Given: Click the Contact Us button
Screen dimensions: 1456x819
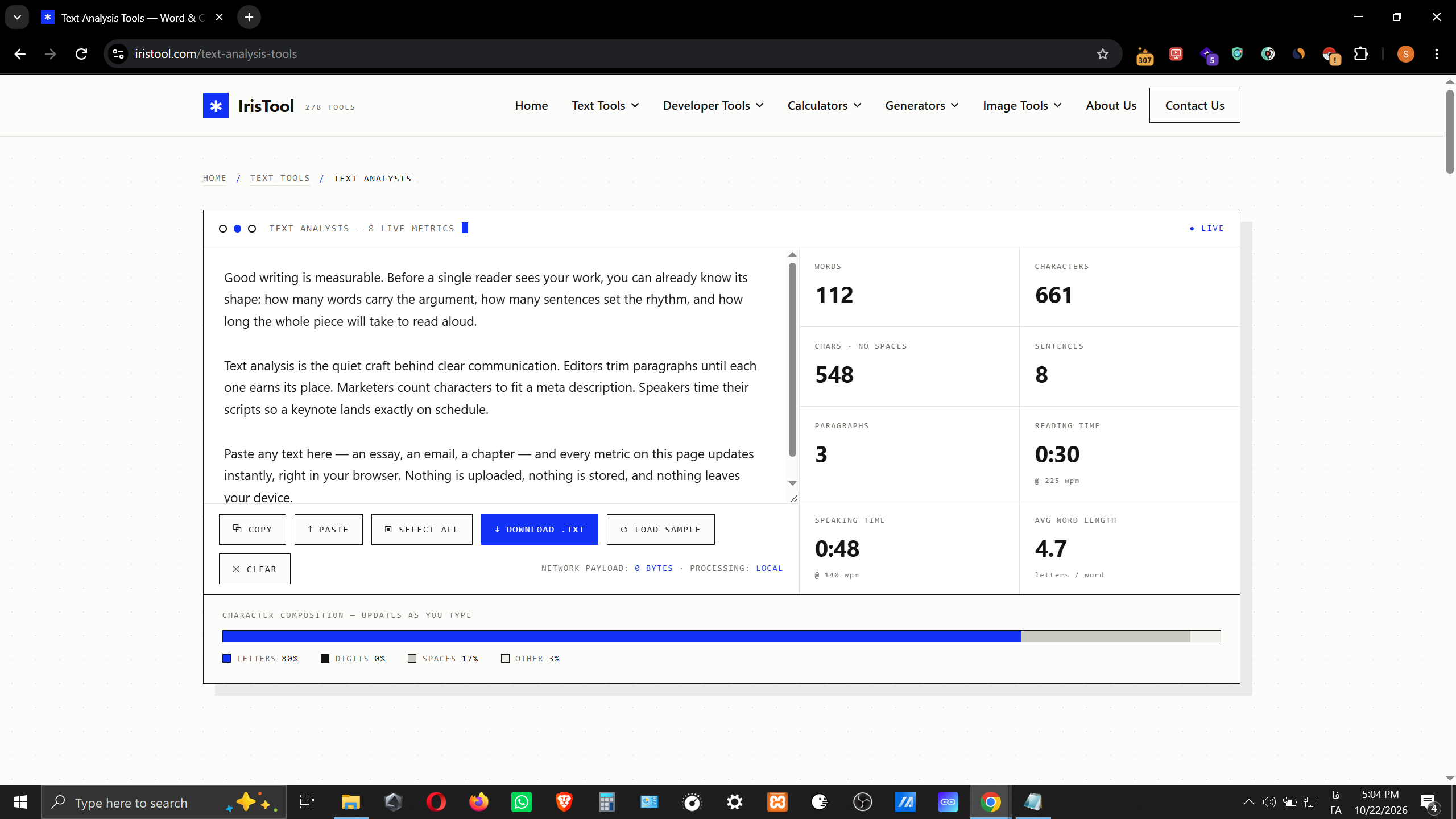Looking at the screenshot, I should [1194, 105].
